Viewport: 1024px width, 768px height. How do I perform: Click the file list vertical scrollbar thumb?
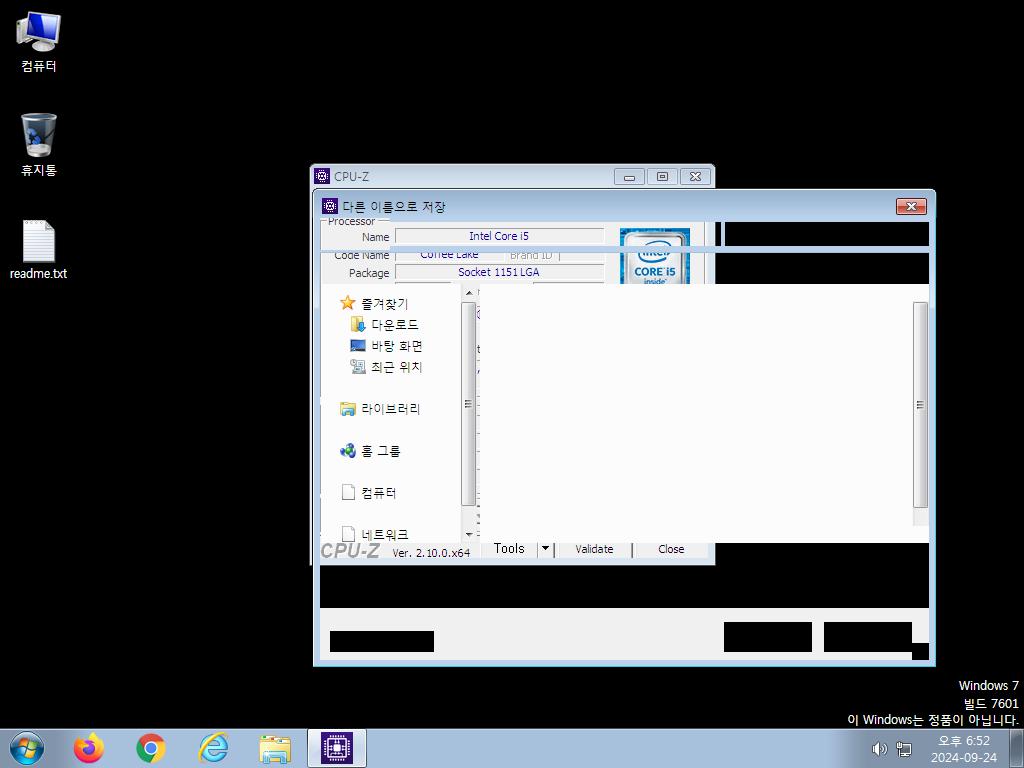tap(920, 405)
